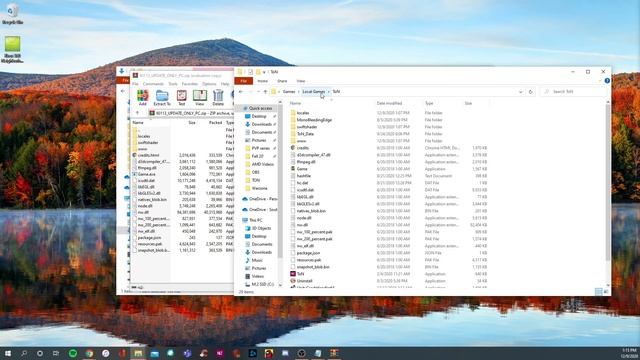Click the Add icon in WinRAR toolbar

click(x=142, y=98)
